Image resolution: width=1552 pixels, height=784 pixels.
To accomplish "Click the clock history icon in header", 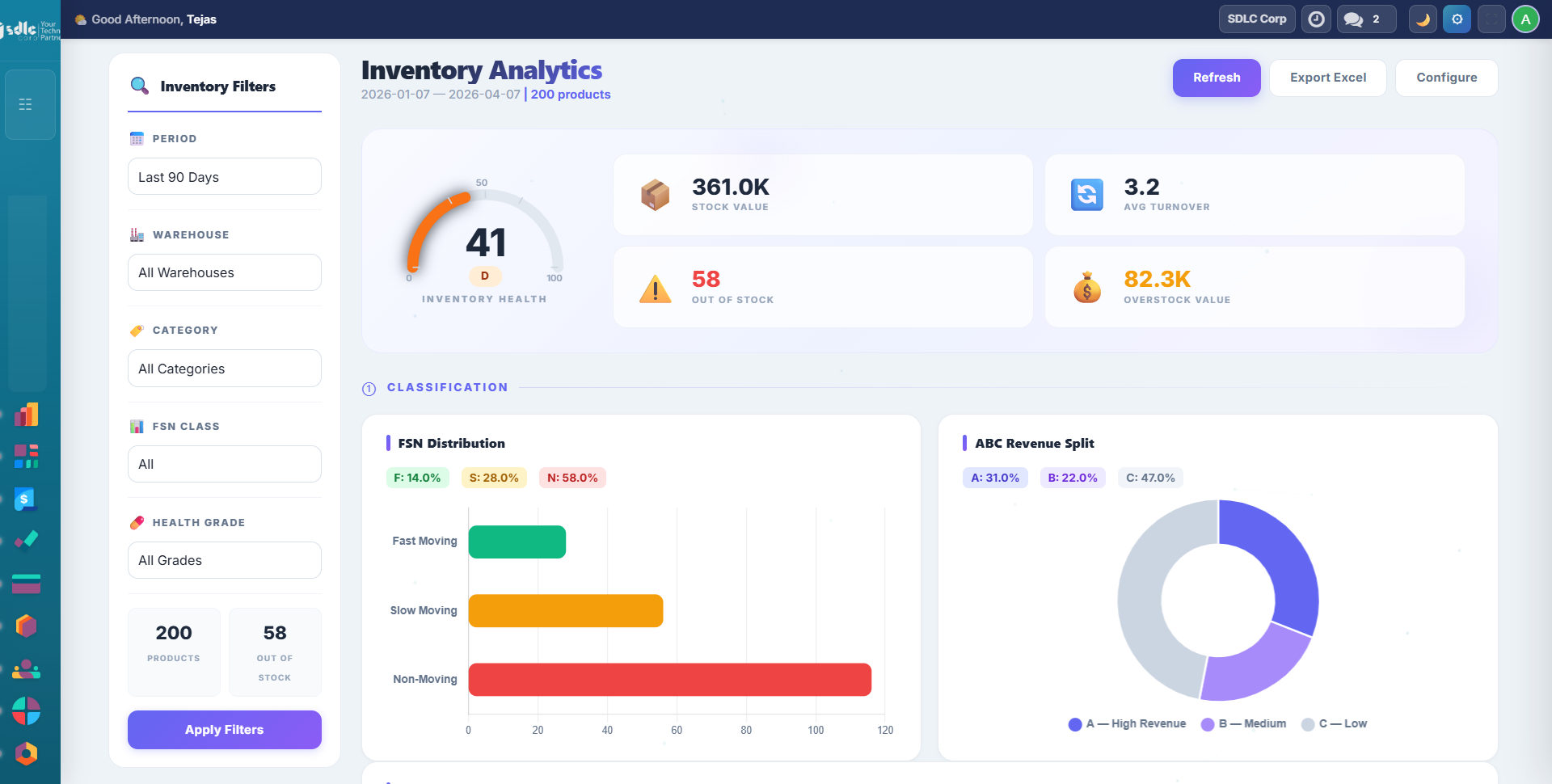I will [1316, 19].
